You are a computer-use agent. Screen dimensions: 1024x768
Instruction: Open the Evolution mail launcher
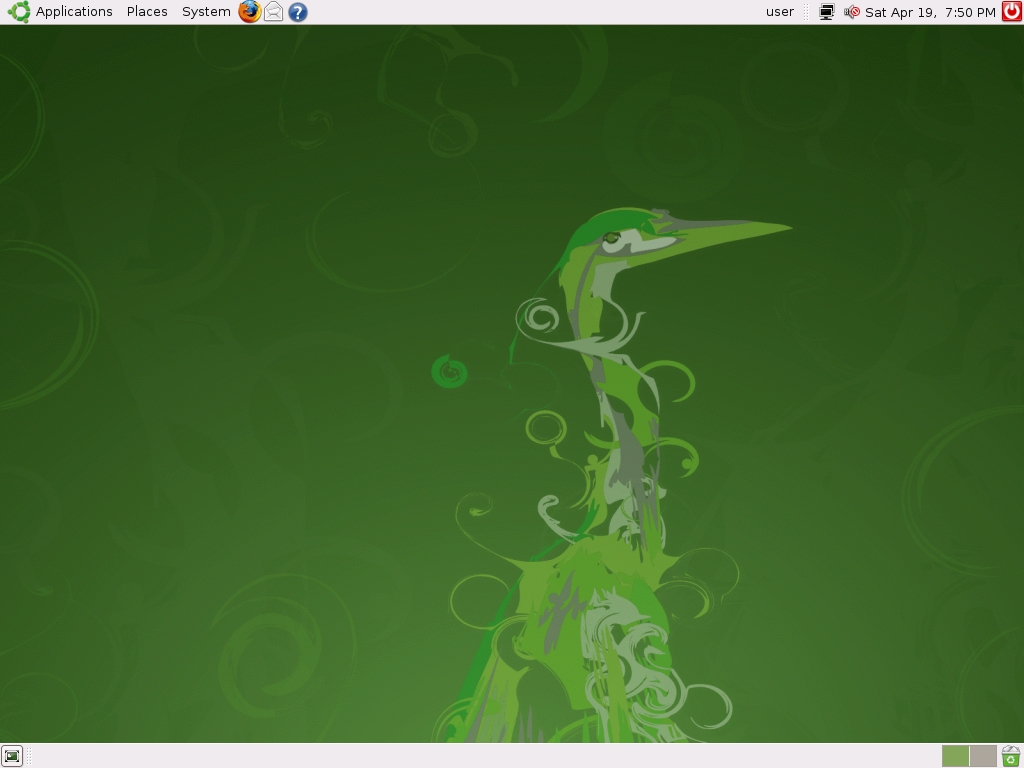pyautogui.click(x=274, y=12)
